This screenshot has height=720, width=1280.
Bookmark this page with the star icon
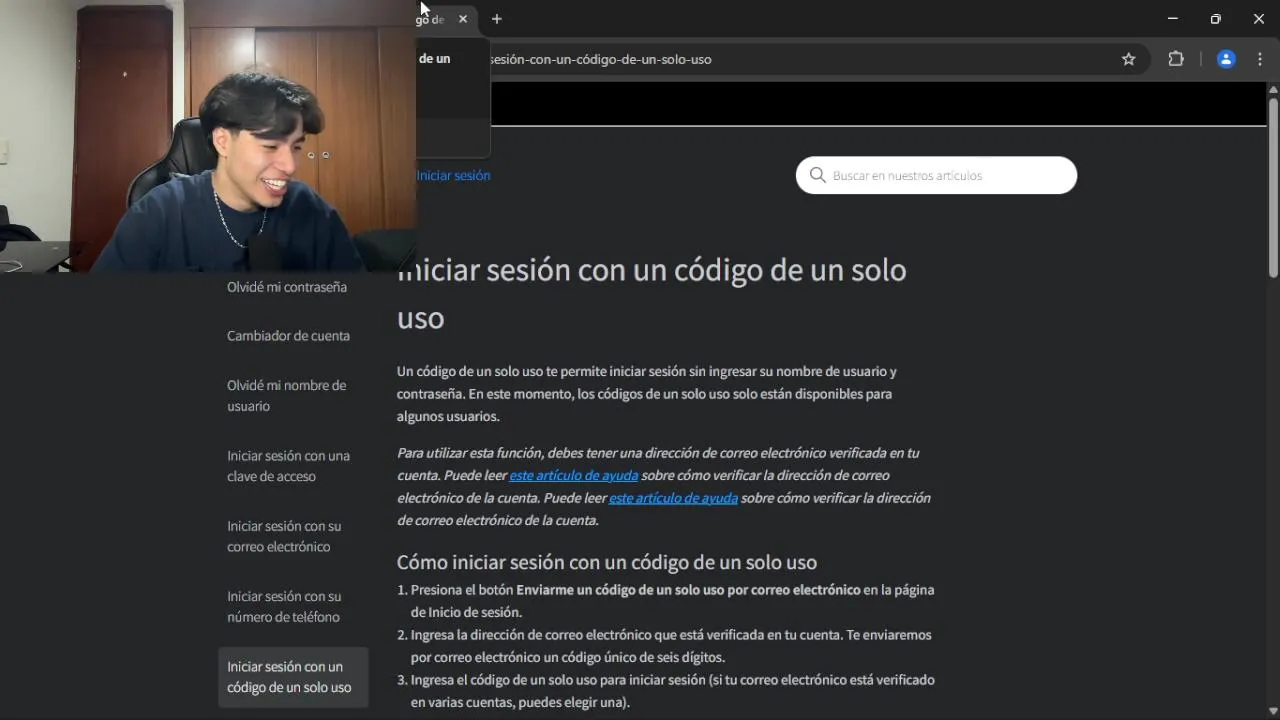[1129, 59]
